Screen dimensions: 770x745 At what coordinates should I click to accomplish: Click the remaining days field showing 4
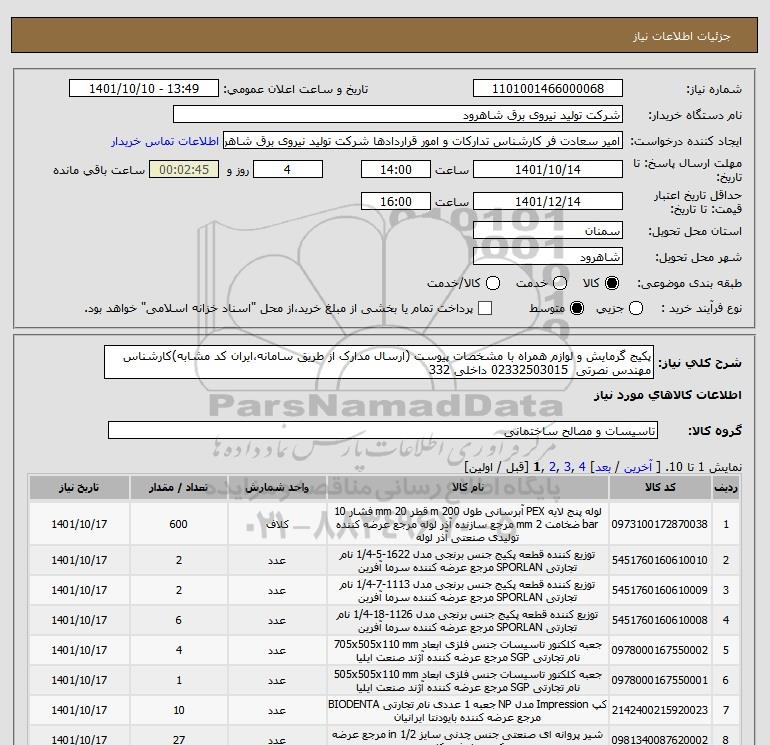288,169
